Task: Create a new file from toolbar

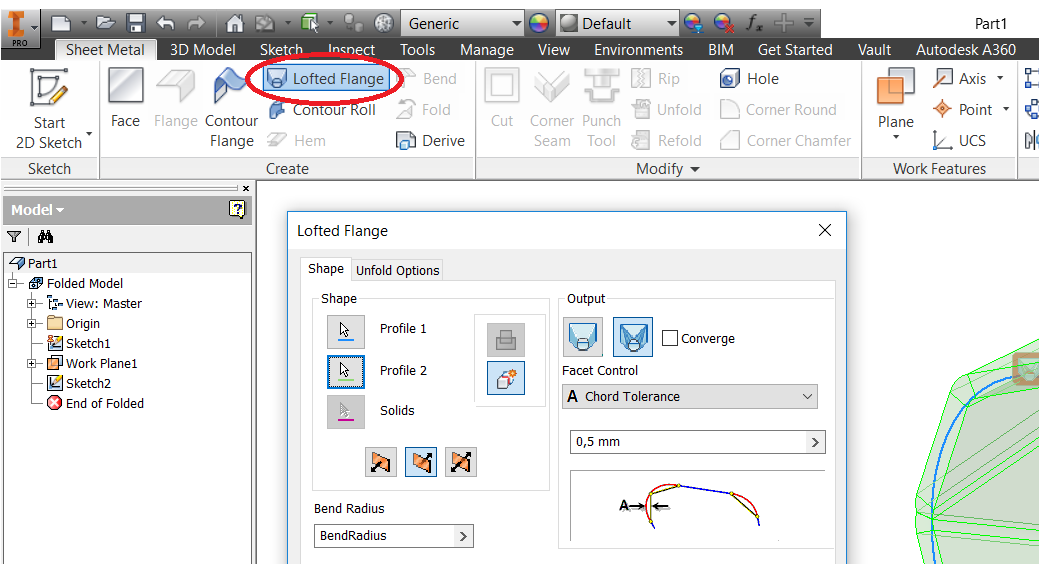Action: tap(62, 23)
